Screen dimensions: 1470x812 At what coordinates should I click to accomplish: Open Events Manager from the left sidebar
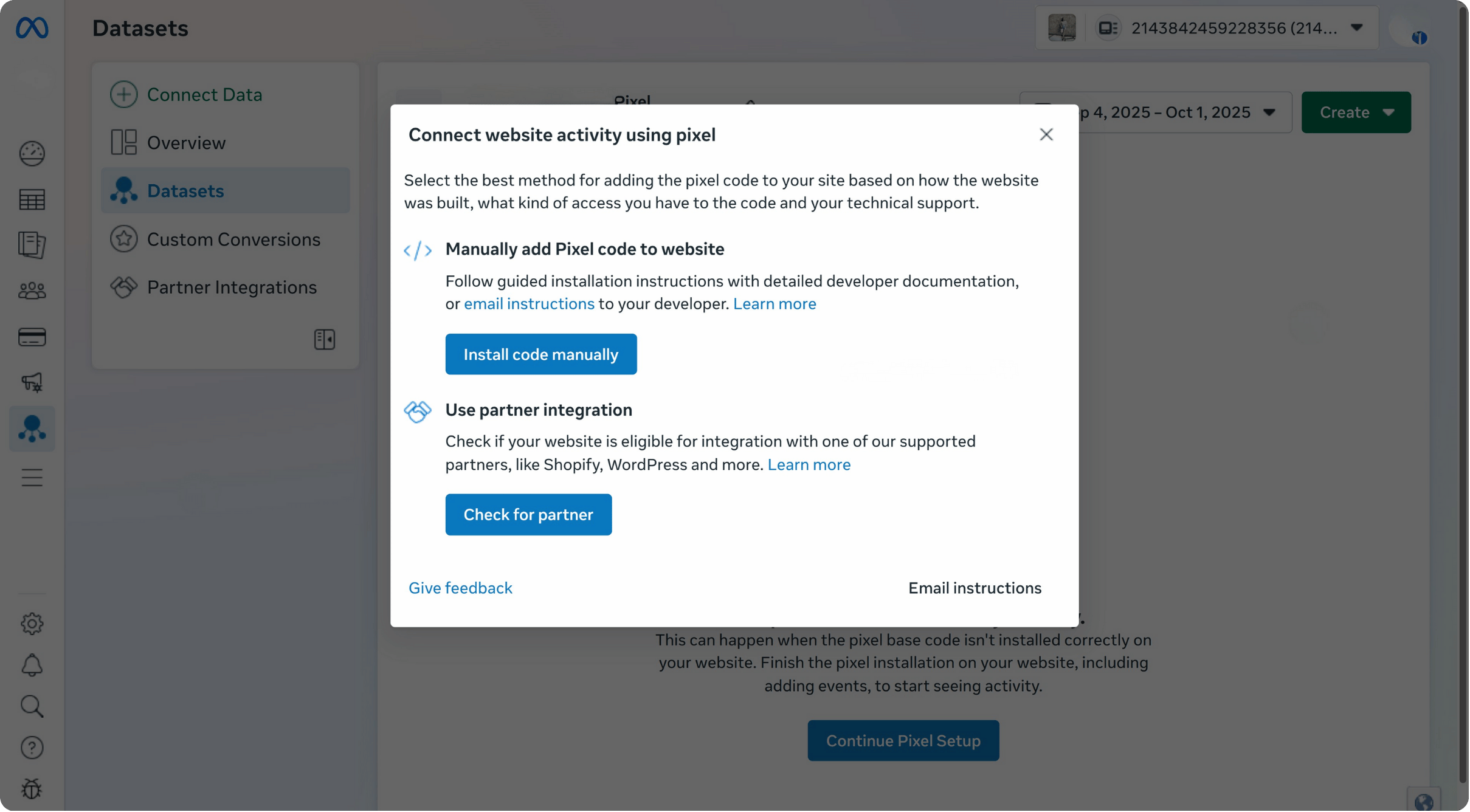click(32, 429)
